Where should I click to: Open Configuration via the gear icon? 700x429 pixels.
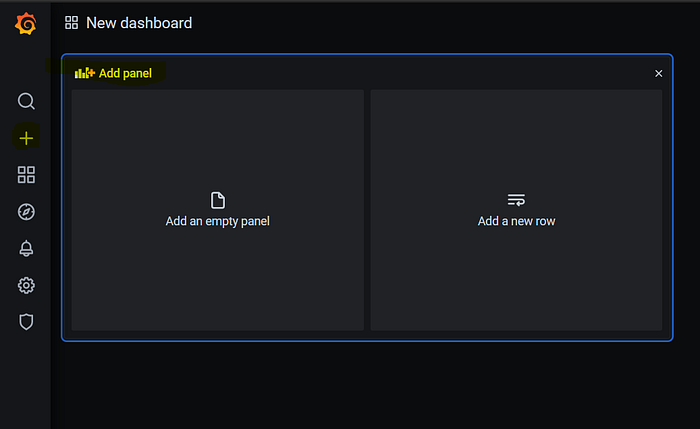[x=26, y=285]
